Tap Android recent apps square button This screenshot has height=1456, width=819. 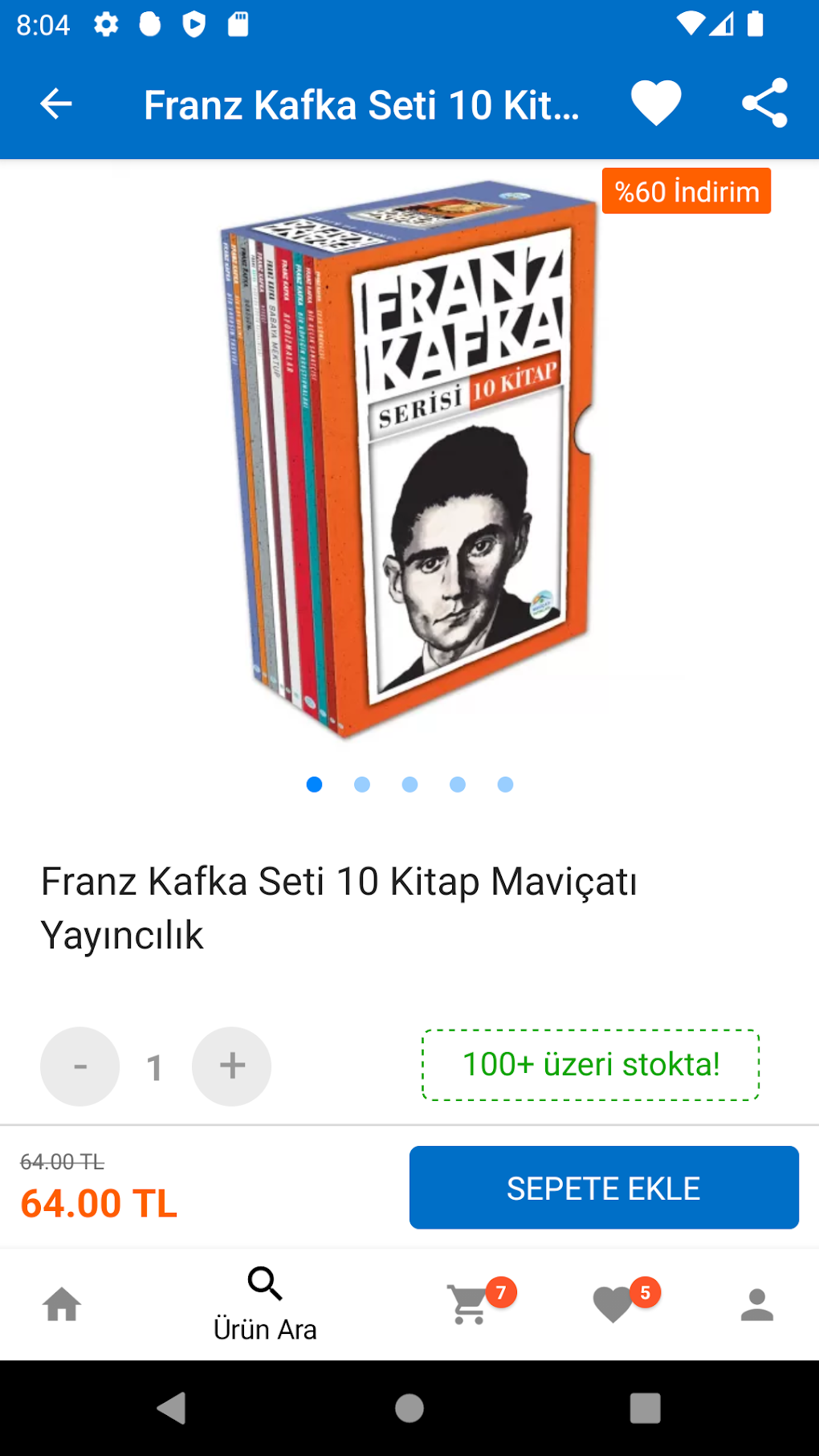(x=646, y=1408)
